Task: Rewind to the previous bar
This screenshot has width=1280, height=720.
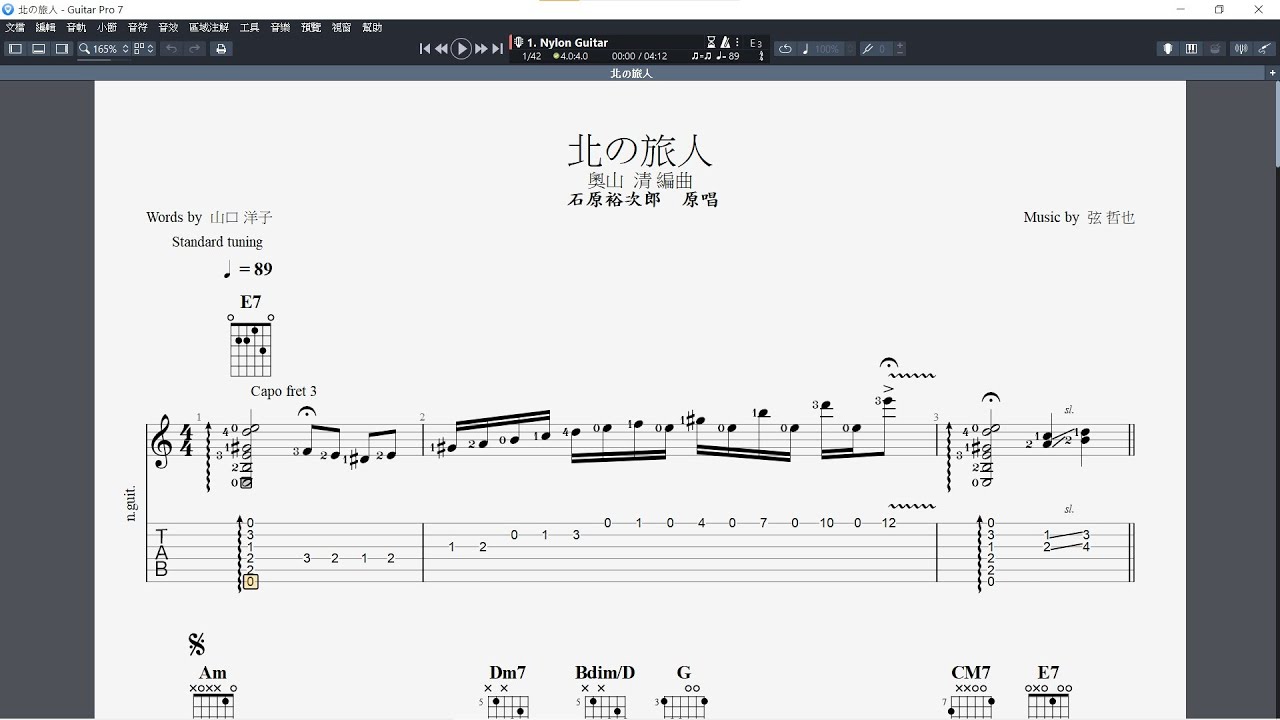Action: [441, 49]
